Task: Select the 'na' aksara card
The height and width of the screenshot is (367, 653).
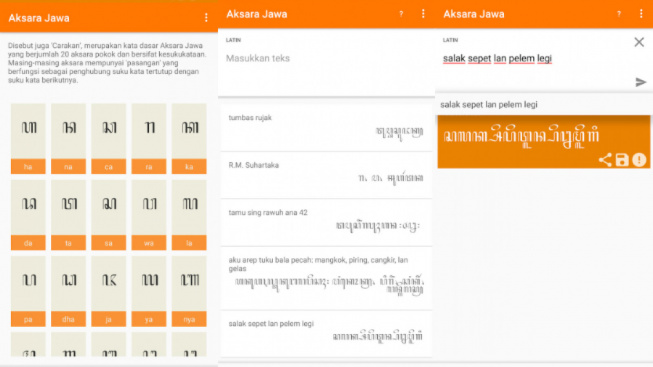Action: (68, 139)
